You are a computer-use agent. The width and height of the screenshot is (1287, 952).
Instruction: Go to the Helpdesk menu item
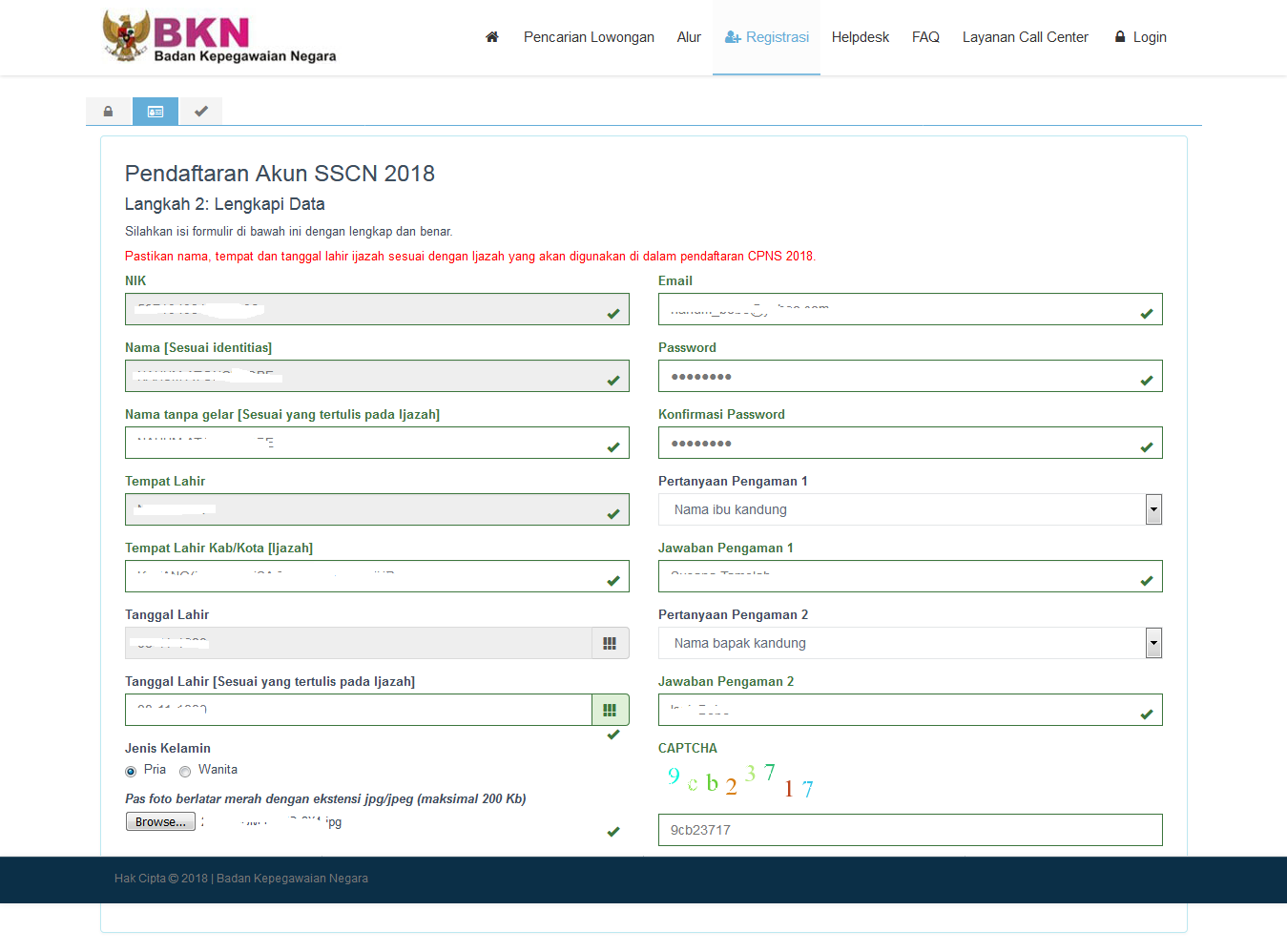point(860,37)
